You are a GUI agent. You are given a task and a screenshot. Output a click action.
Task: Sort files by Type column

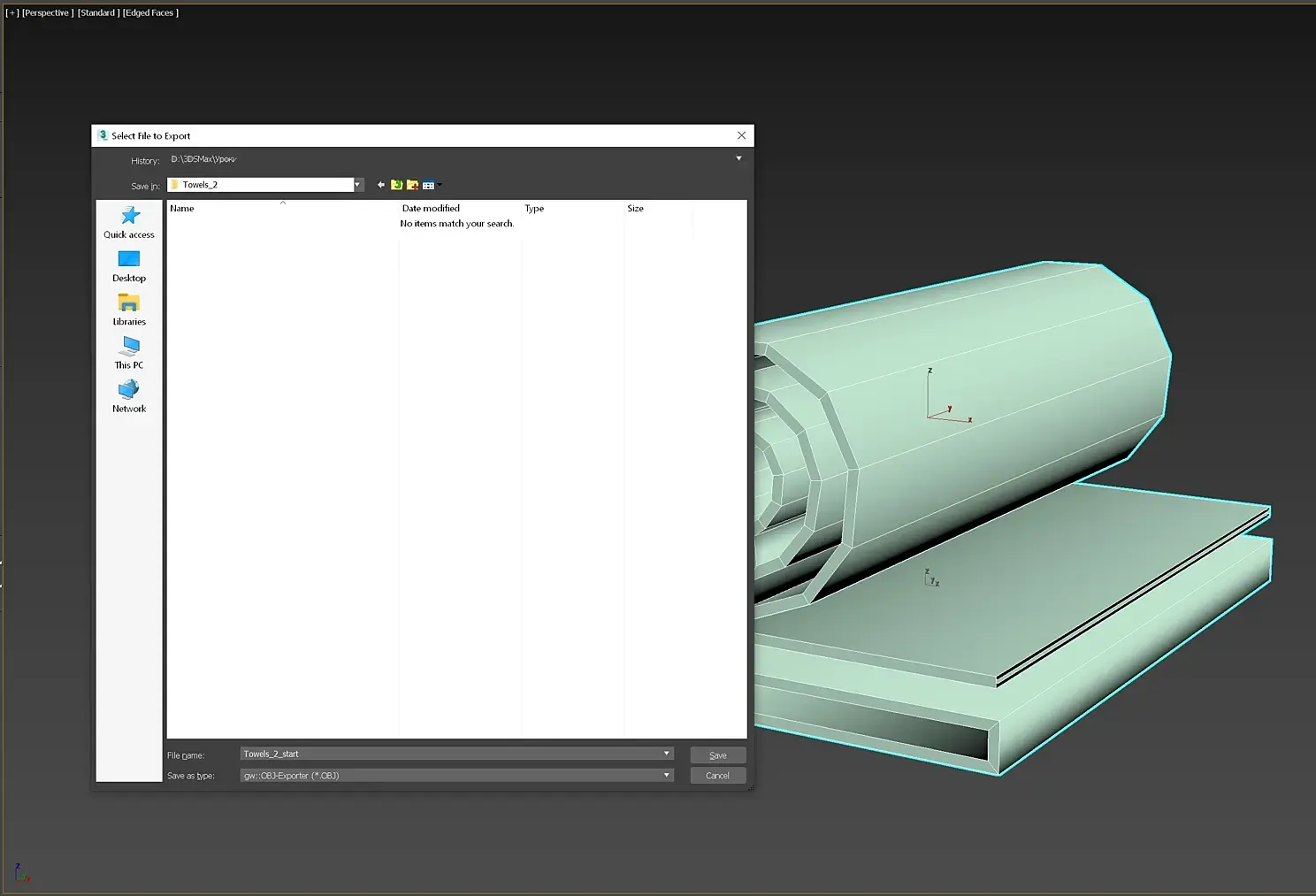(573, 209)
